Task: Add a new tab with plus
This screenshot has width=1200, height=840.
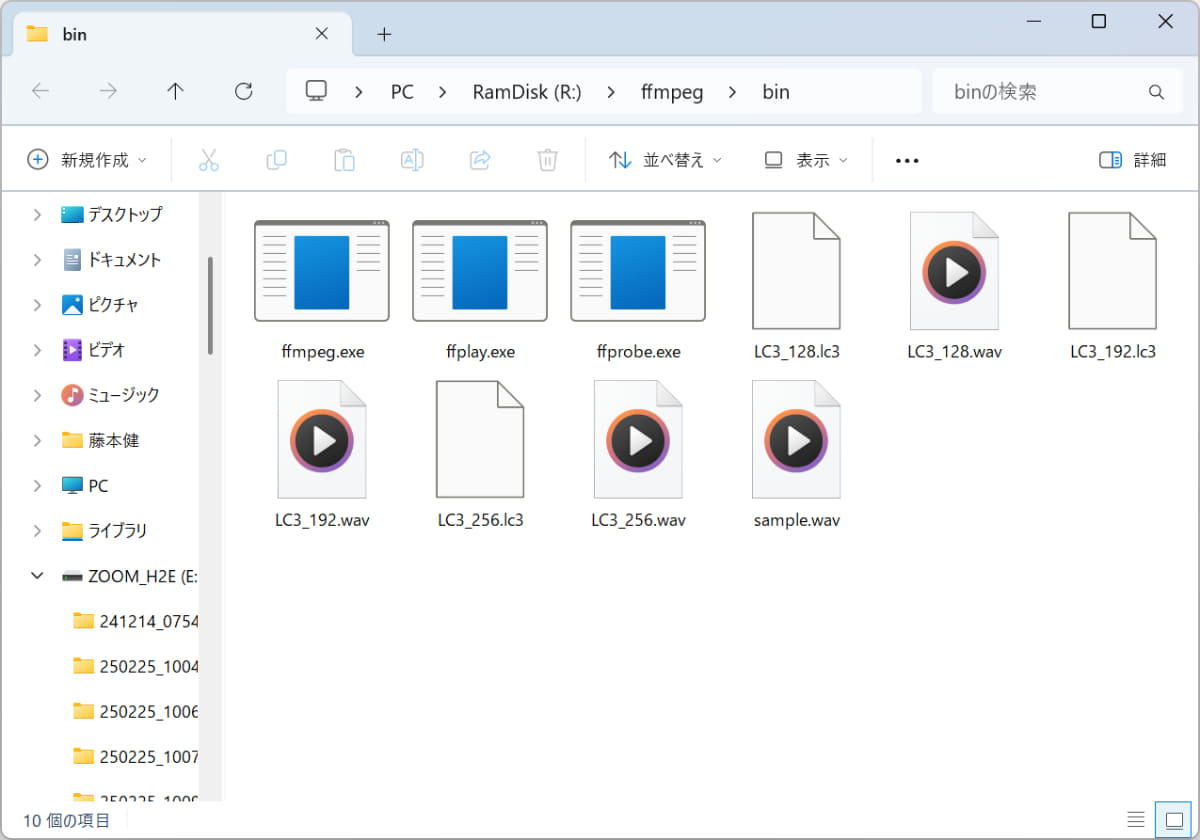Action: click(x=384, y=34)
